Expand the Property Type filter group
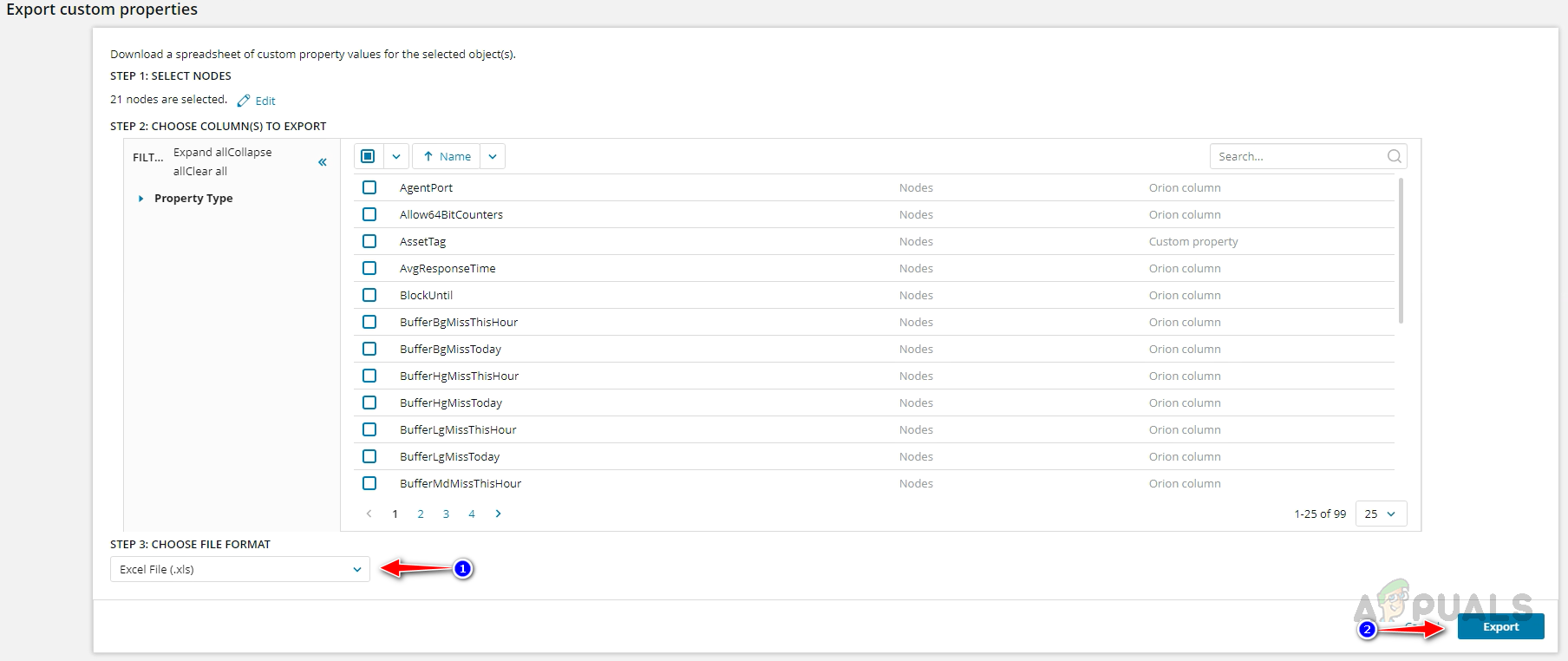 (x=141, y=199)
